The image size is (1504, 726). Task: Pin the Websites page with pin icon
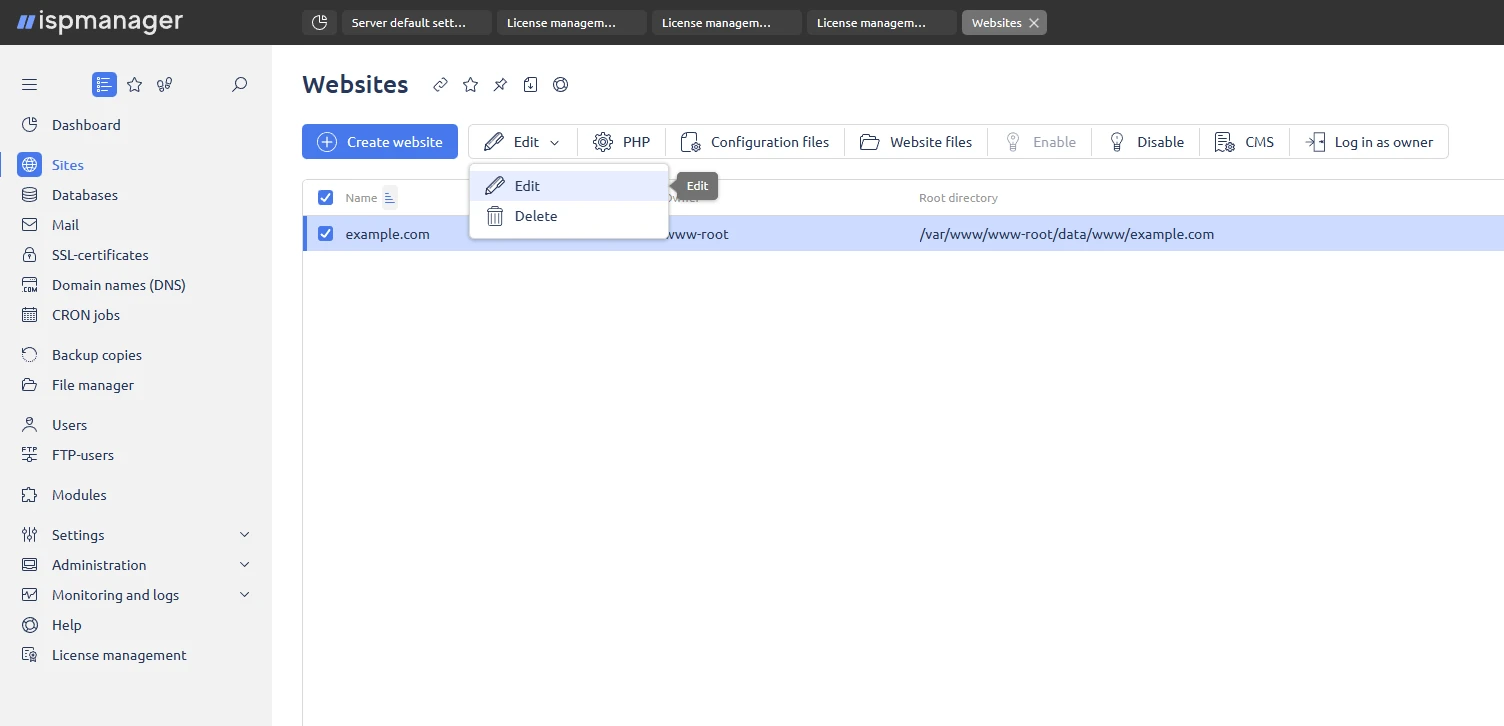[x=500, y=85]
